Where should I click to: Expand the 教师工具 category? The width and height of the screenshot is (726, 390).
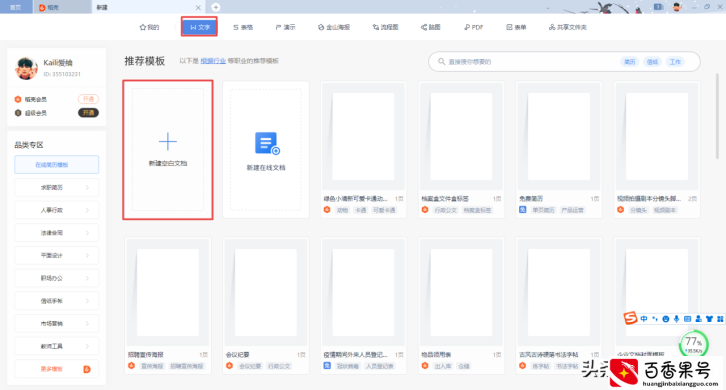pyautogui.click(x=56, y=346)
